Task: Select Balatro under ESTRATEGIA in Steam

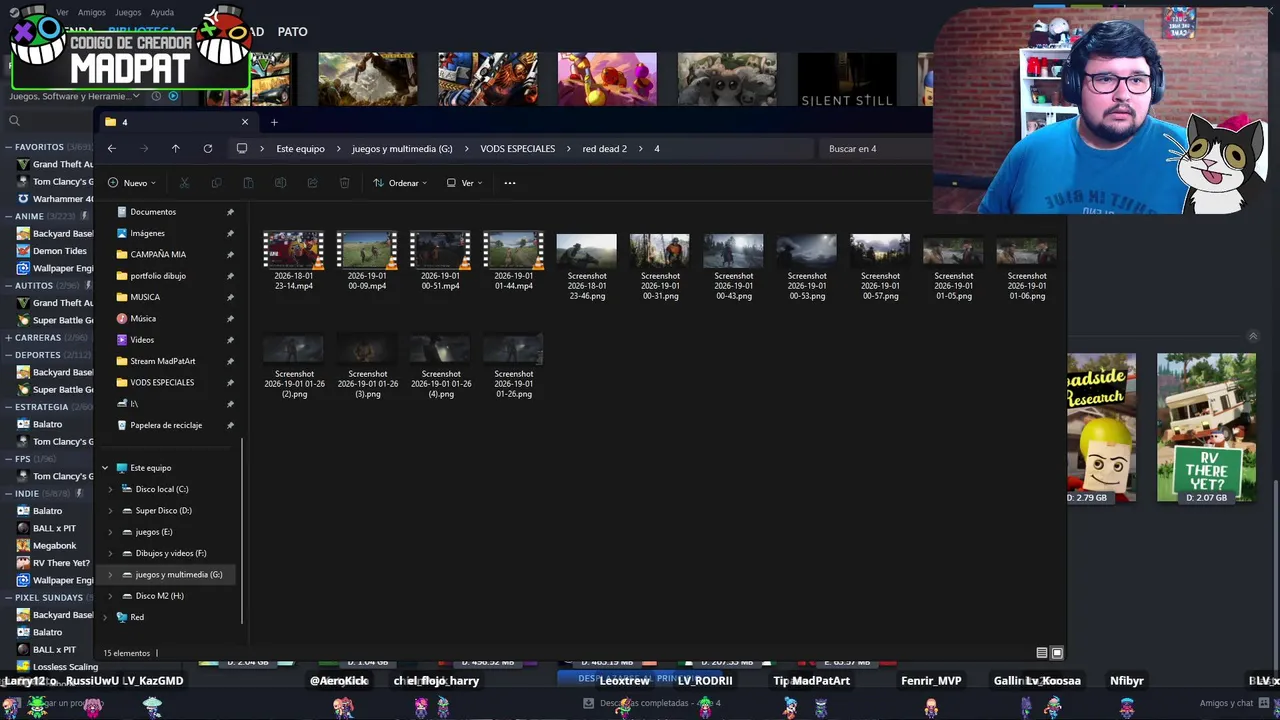Action: pyautogui.click(x=47, y=424)
